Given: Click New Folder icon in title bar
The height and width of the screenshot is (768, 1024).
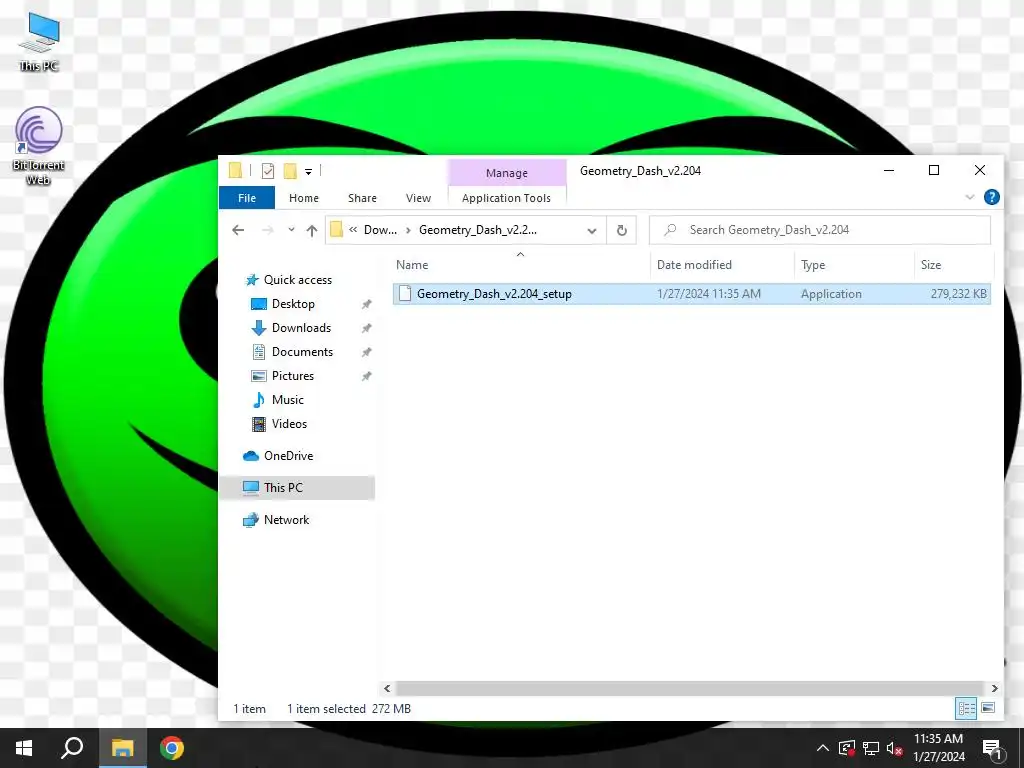Looking at the screenshot, I should (x=290, y=171).
